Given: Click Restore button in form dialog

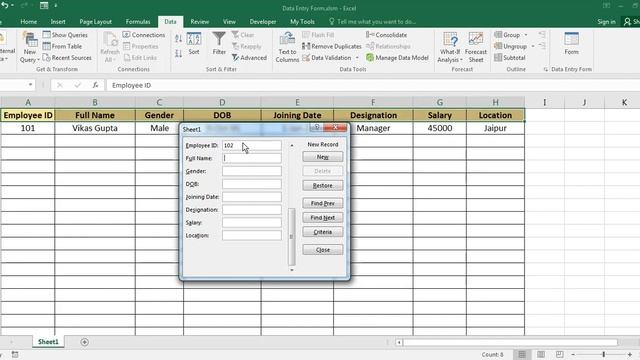Looking at the screenshot, I should tap(322, 186).
